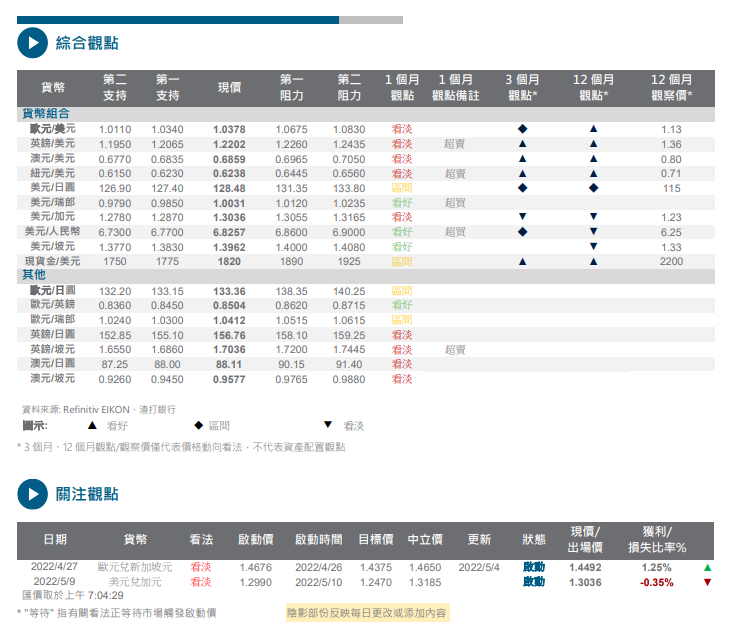
Task: Click the 1 個月 觀點備註 column header
Action: (x=455, y=87)
